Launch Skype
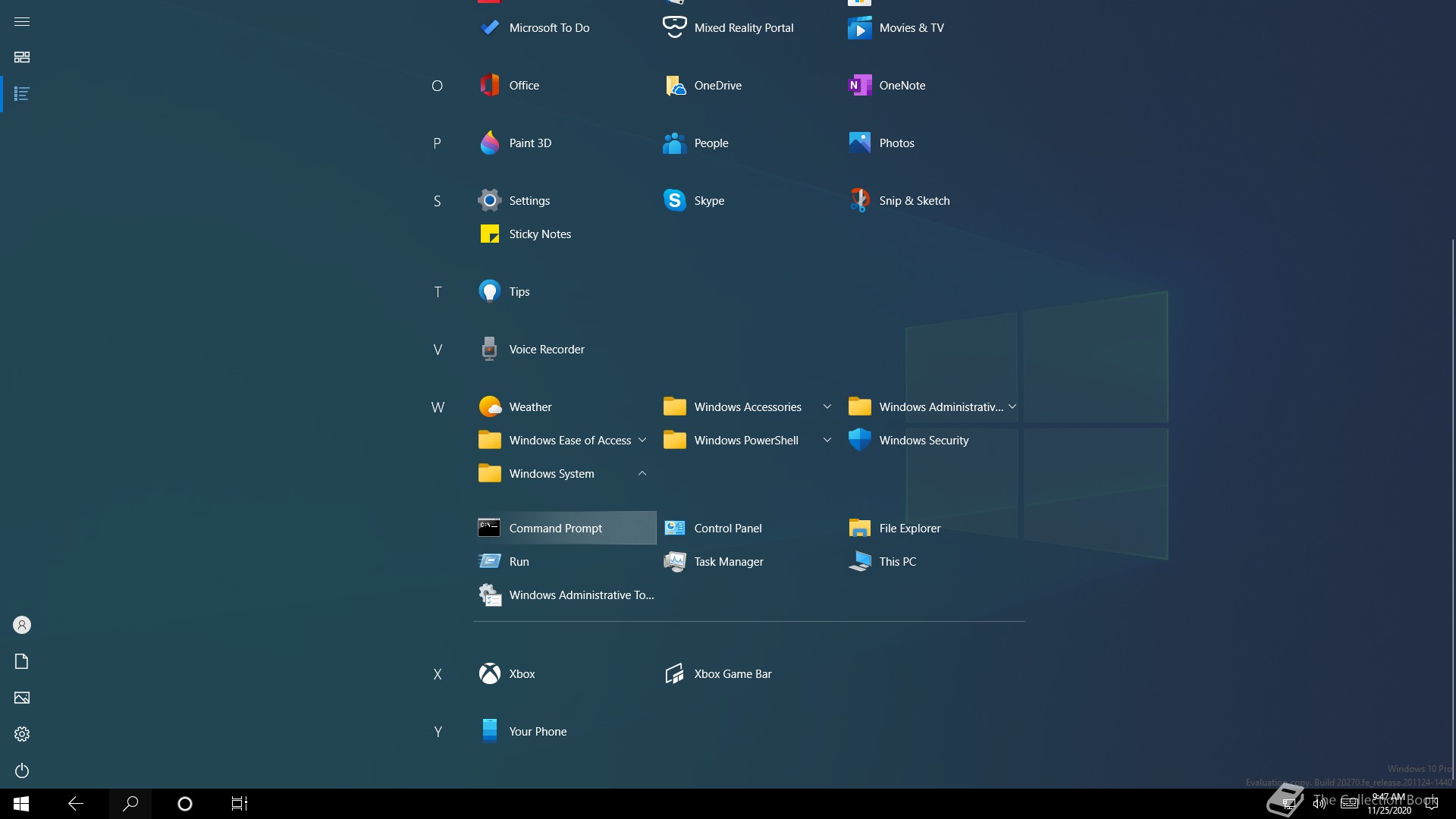 (x=748, y=201)
